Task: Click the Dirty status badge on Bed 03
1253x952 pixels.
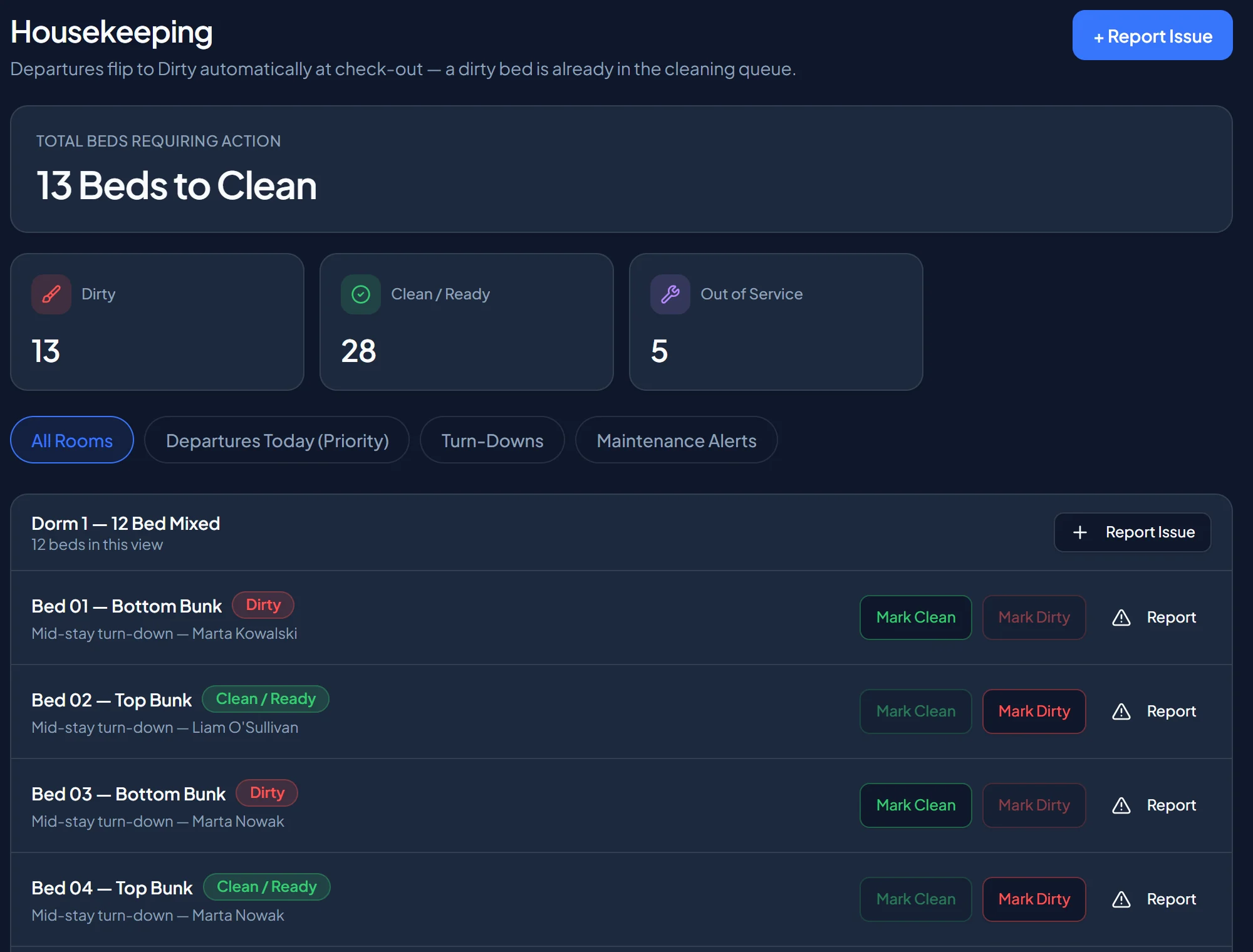Action: [x=267, y=793]
